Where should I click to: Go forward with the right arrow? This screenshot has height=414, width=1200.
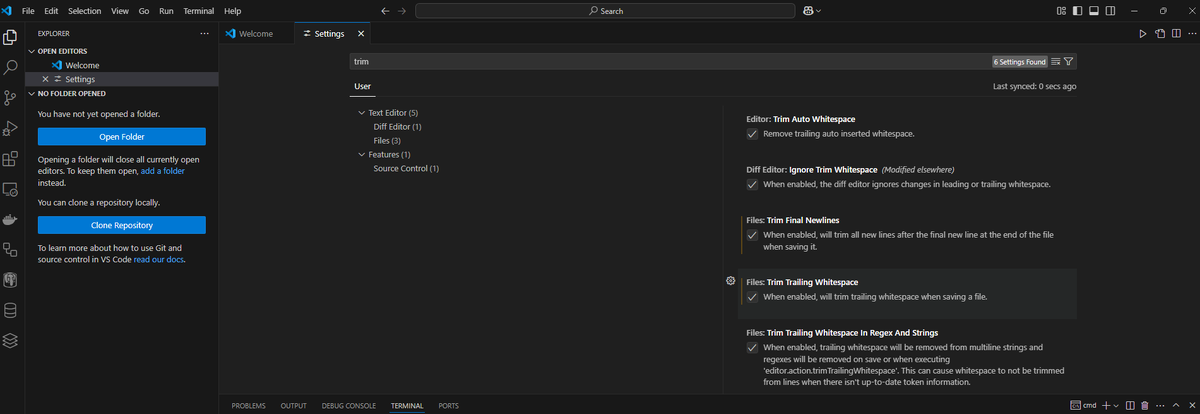[x=402, y=10]
